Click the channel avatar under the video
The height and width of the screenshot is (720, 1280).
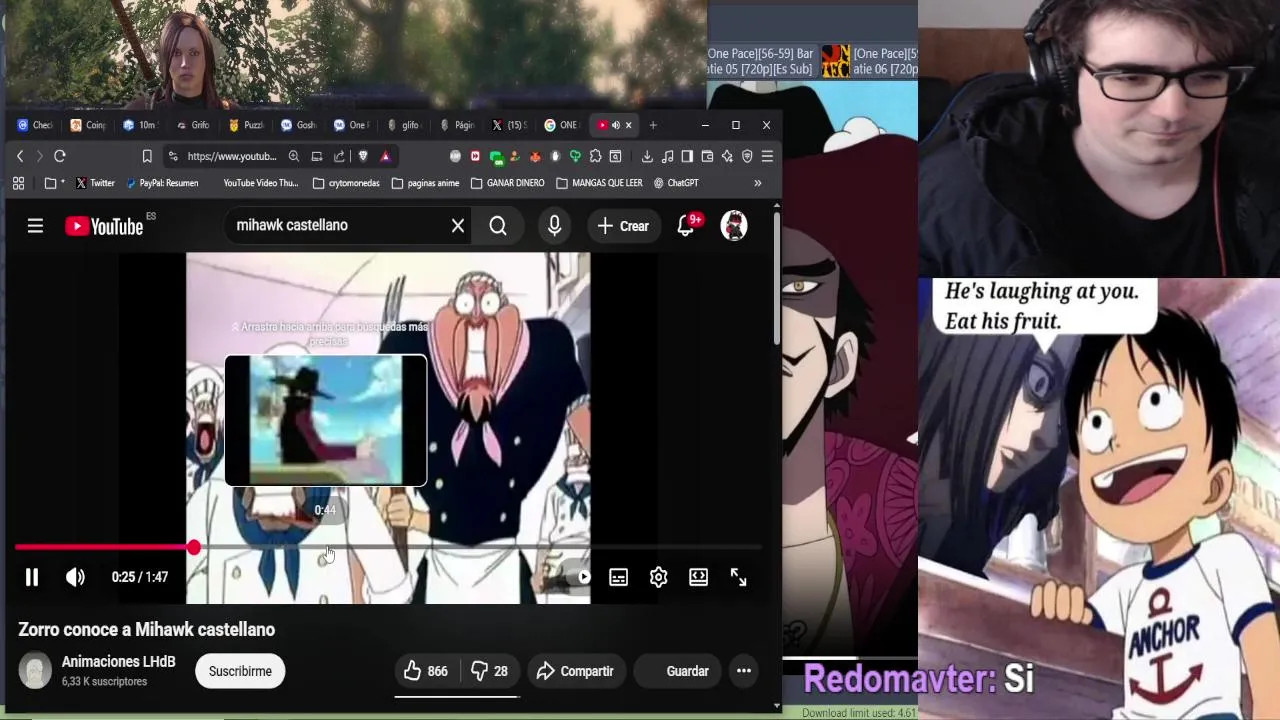click(35, 671)
